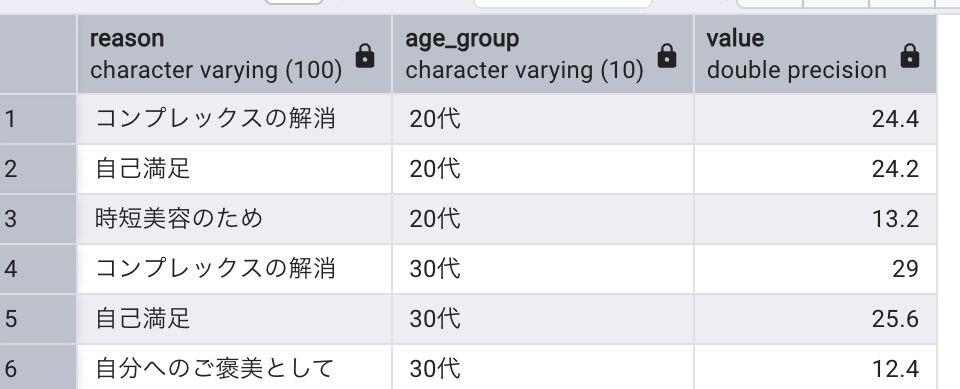960x389 pixels.
Task: Click the 30代 cell in row 5
Action: click(543, 319)
